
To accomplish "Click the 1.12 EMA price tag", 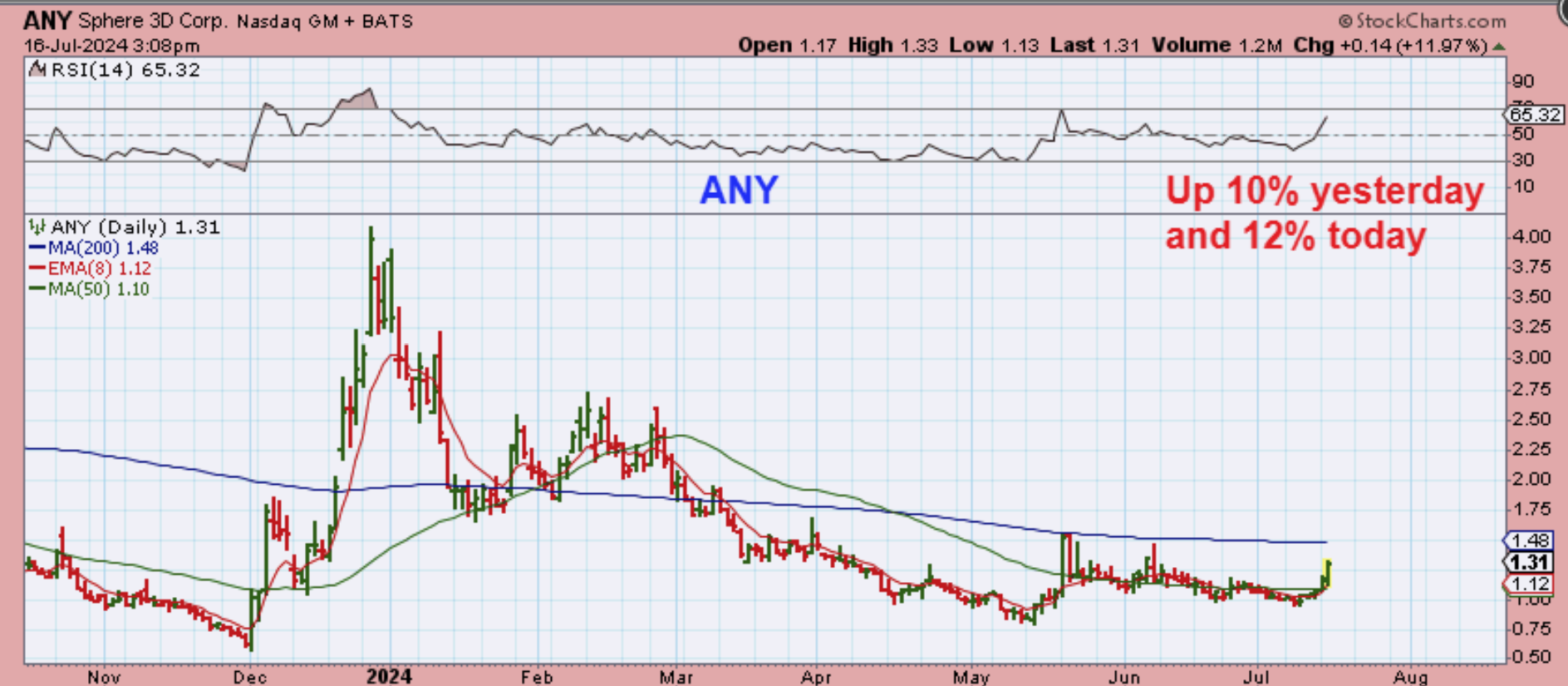I will tap(1529, 584).
